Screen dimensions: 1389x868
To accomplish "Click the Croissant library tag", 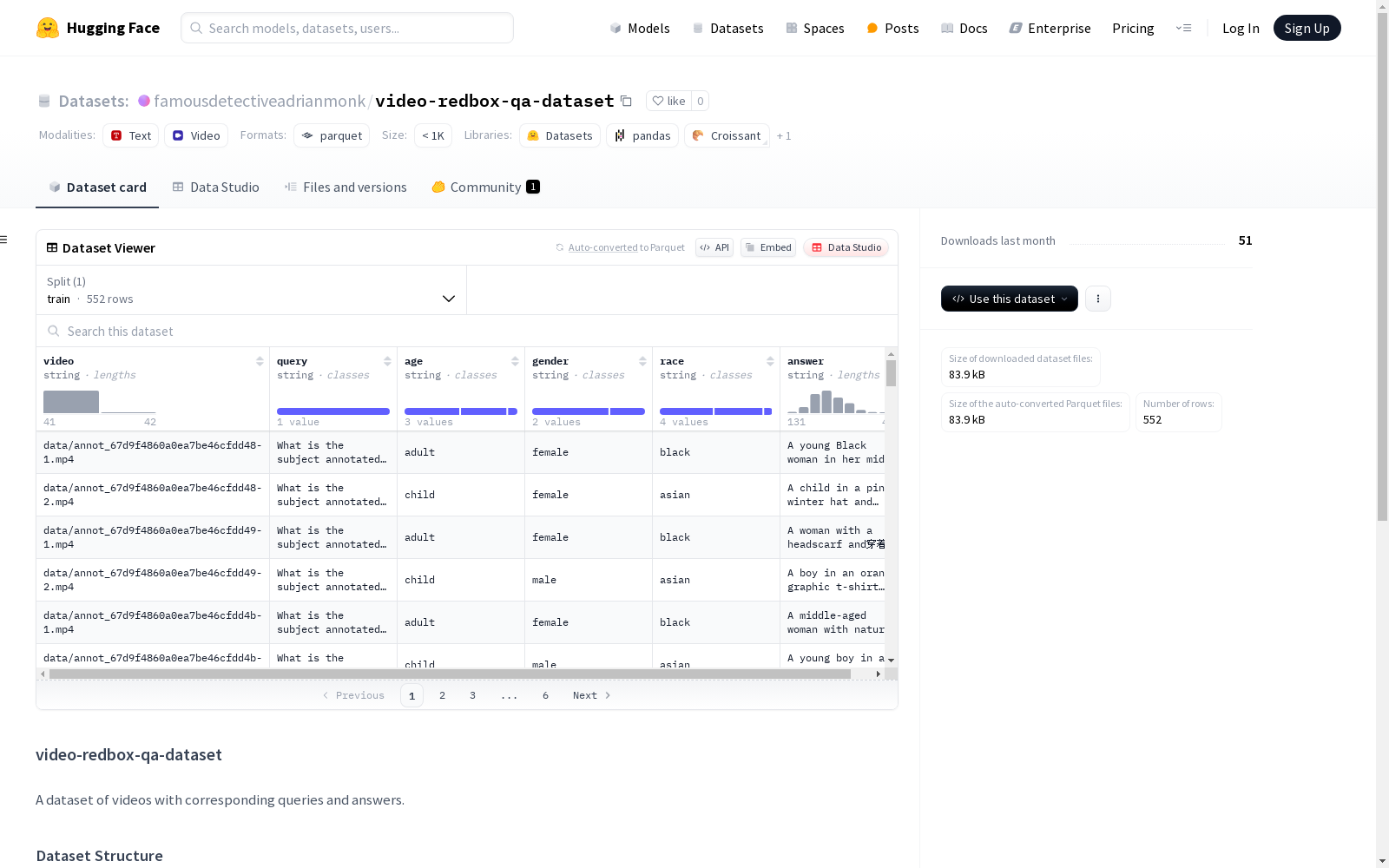I will click(727, 135).
